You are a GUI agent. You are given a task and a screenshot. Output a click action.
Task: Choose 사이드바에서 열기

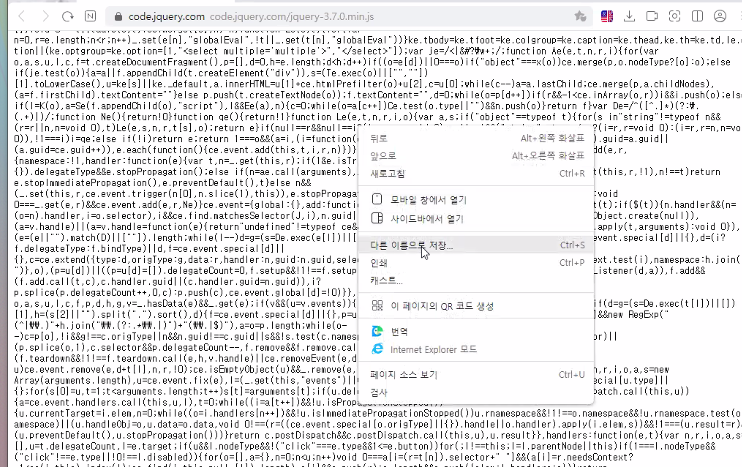coord(477,218)
